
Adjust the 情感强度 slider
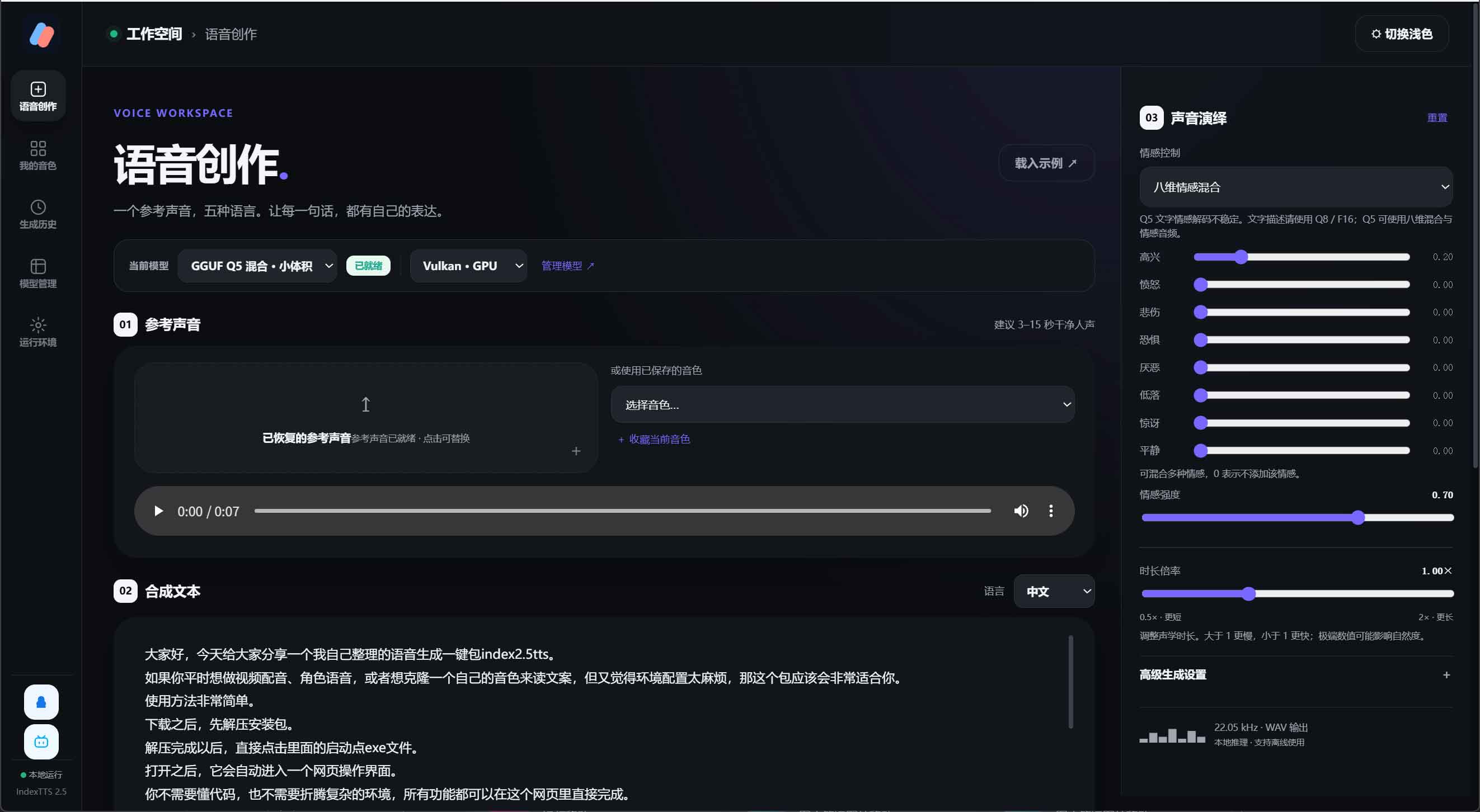point(1297,518)
